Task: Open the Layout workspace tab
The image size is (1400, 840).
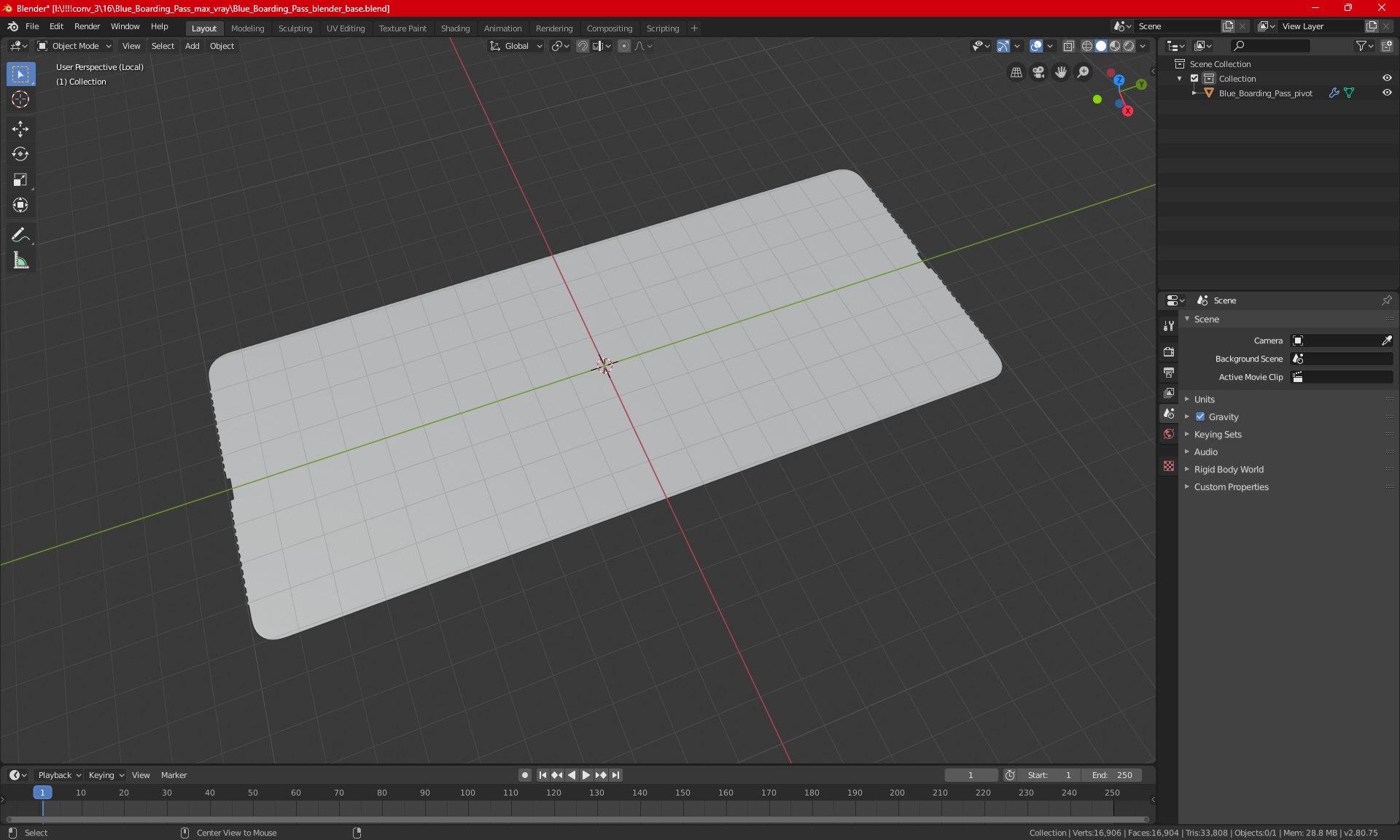Action: click(204, 27)
